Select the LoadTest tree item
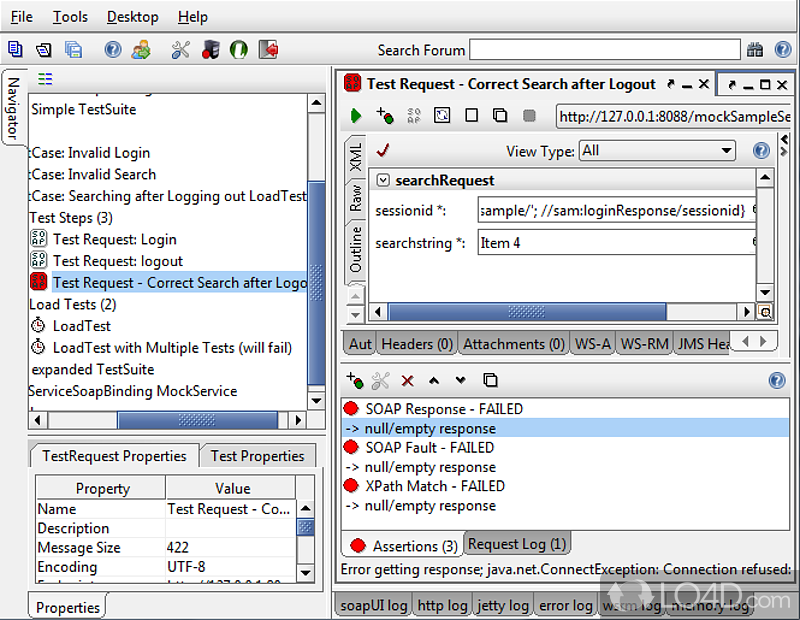Image resolution: width=800 pixels, height=620 pixels. tap(81, 326)
